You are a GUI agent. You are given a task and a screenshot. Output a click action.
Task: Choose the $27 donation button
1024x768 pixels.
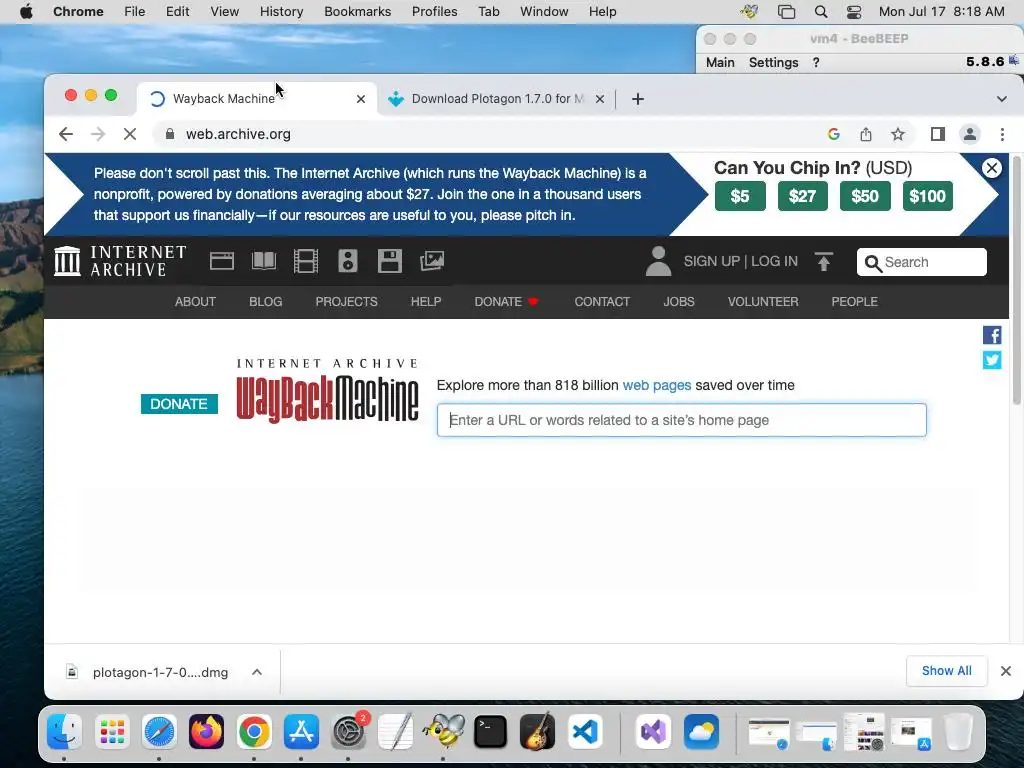point(803,196)
